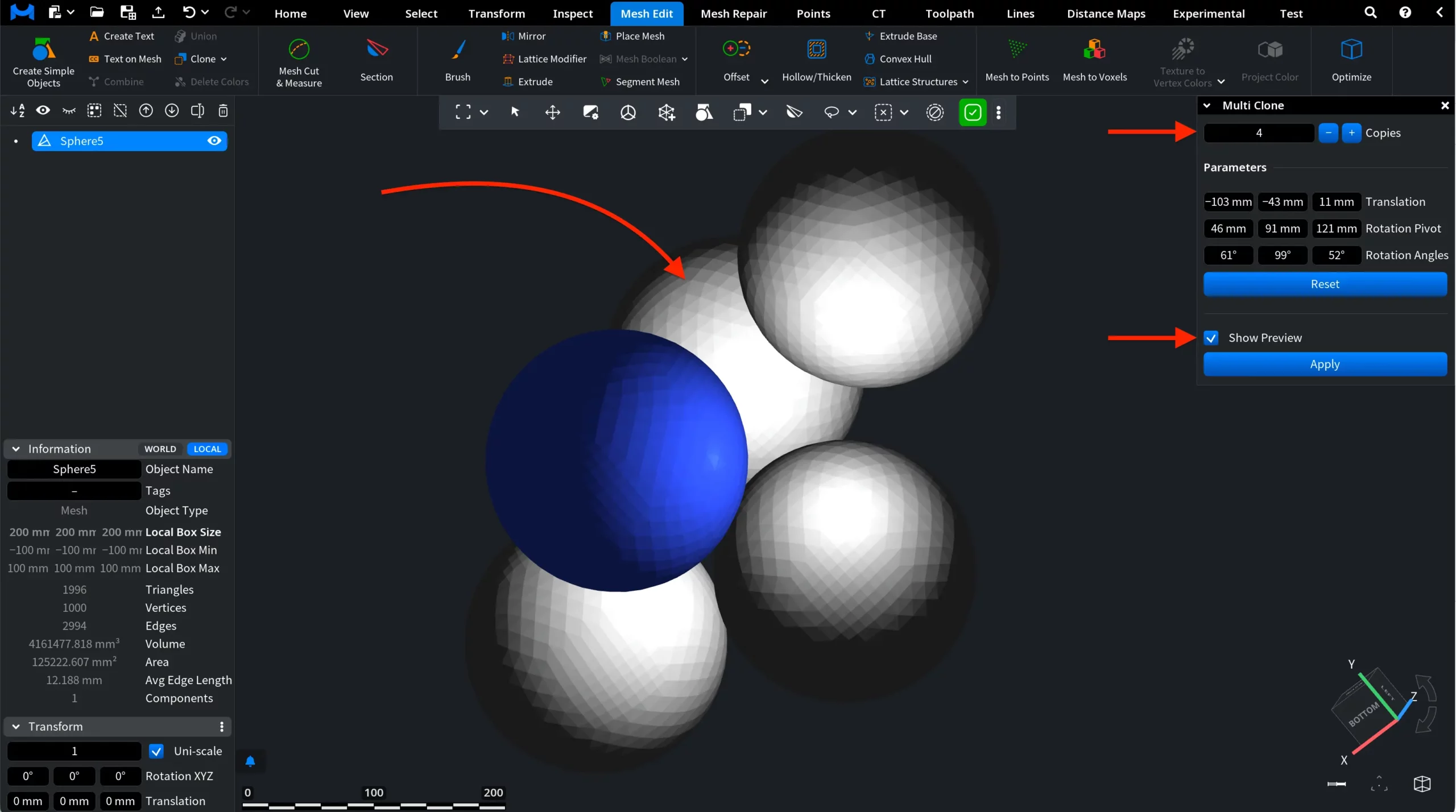Open the Lattice Structures dropdown
The image size is (1456, 812).
(965, 82)
